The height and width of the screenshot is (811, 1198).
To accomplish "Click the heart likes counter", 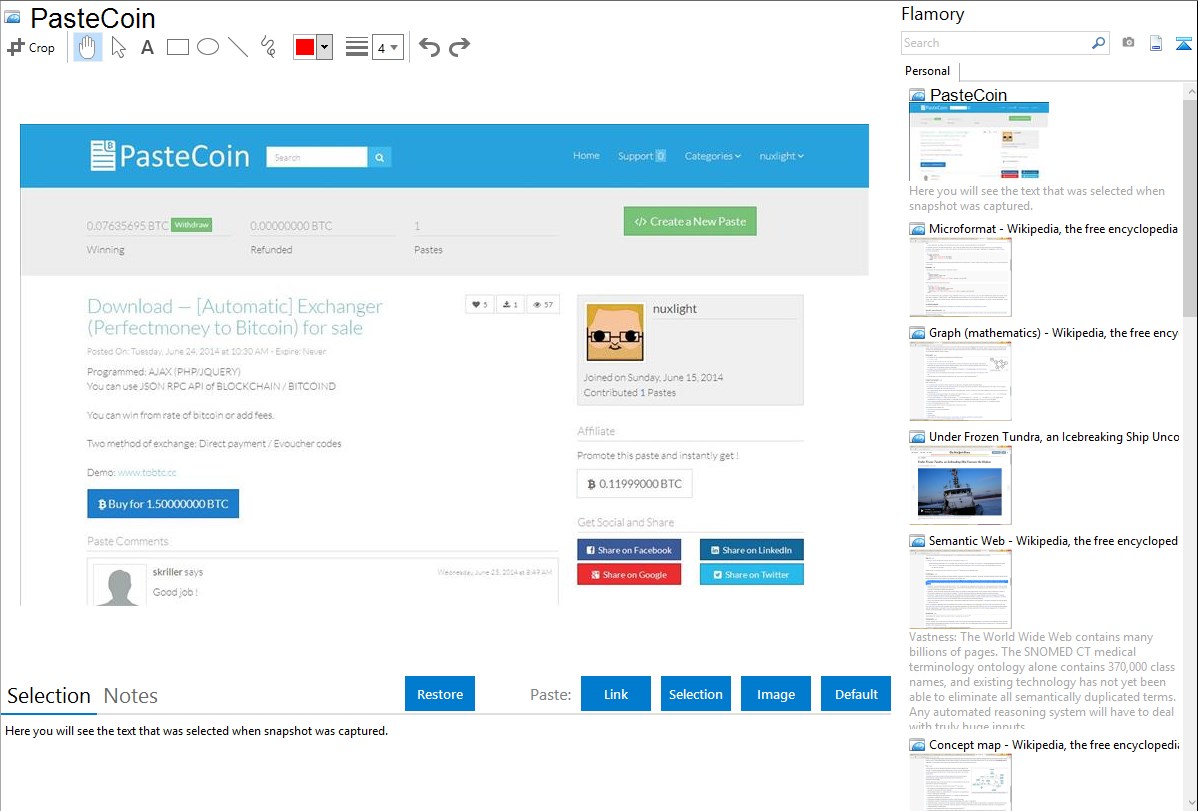I will pos(479,304).
